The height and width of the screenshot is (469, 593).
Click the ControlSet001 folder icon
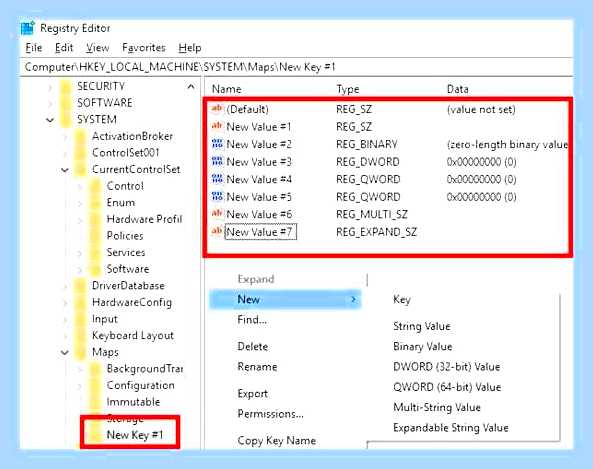pyautogui.click(x=81, y=153)
